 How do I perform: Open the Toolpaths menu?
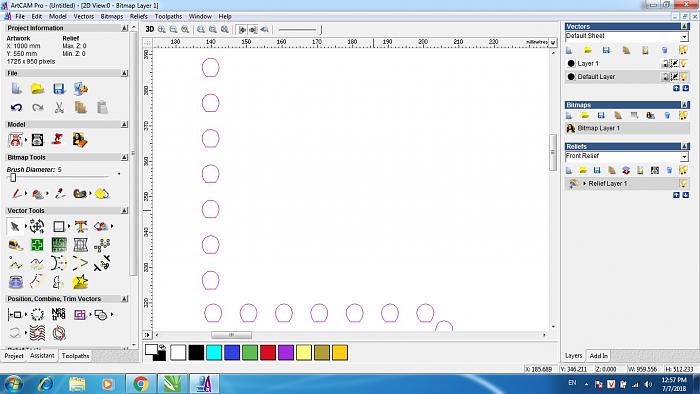[x=168, y=16]
